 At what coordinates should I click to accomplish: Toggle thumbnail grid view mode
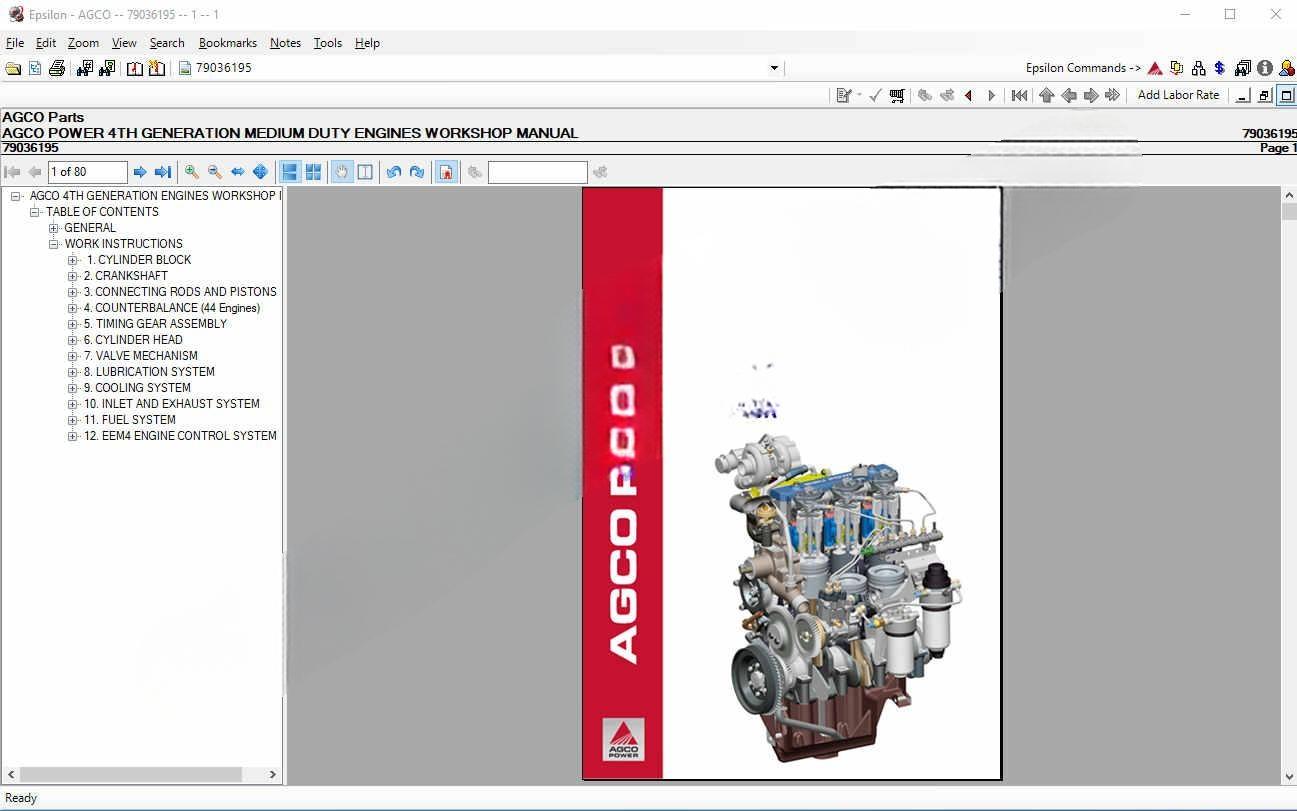coord(313,172)
